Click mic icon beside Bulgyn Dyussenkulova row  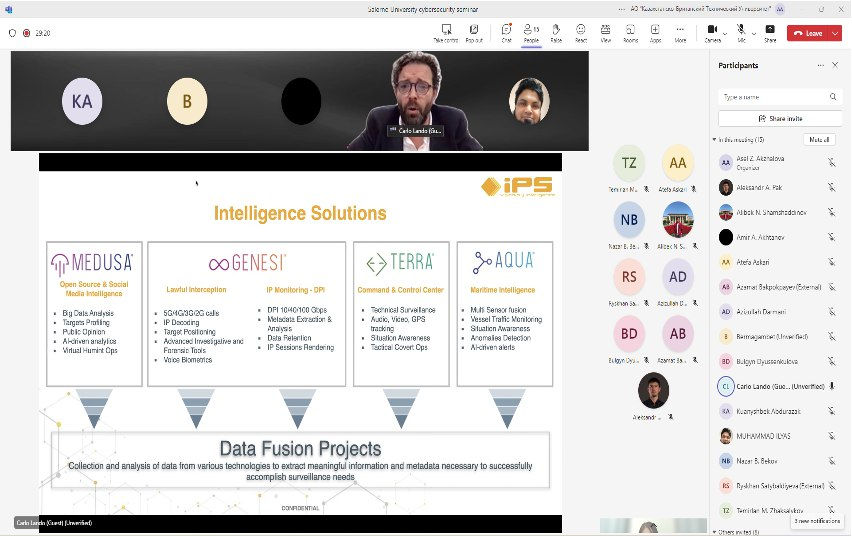pos(831,362)
